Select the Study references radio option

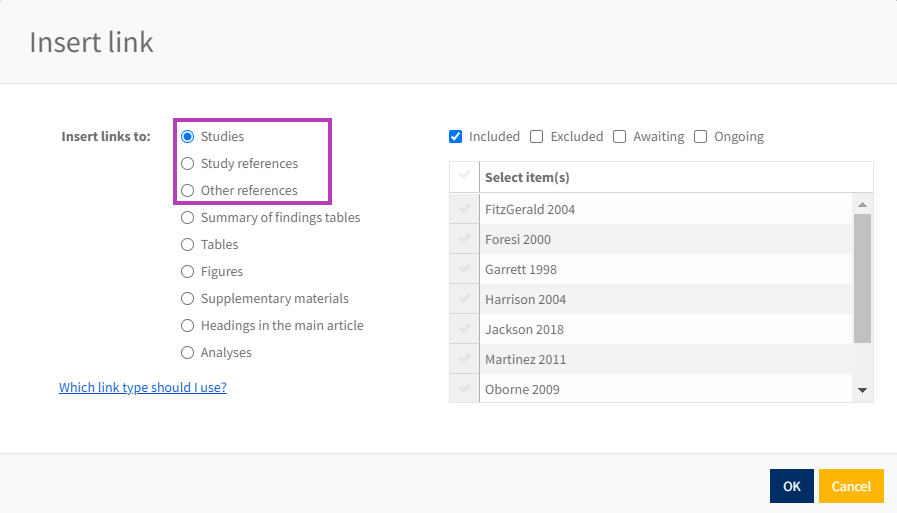click(188, 164)
